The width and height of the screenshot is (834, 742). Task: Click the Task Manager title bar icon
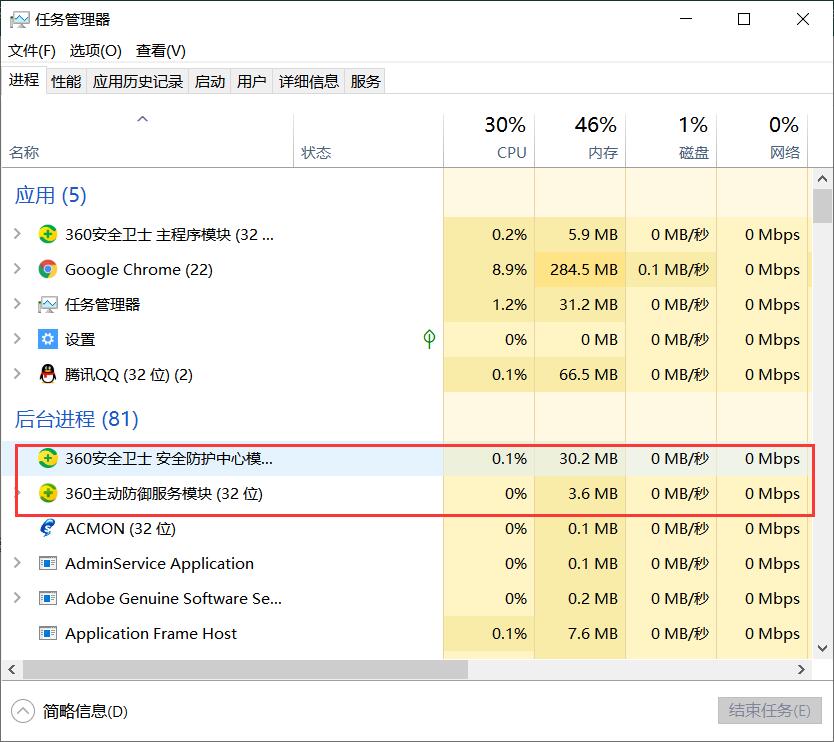click(x=18, y=18)
